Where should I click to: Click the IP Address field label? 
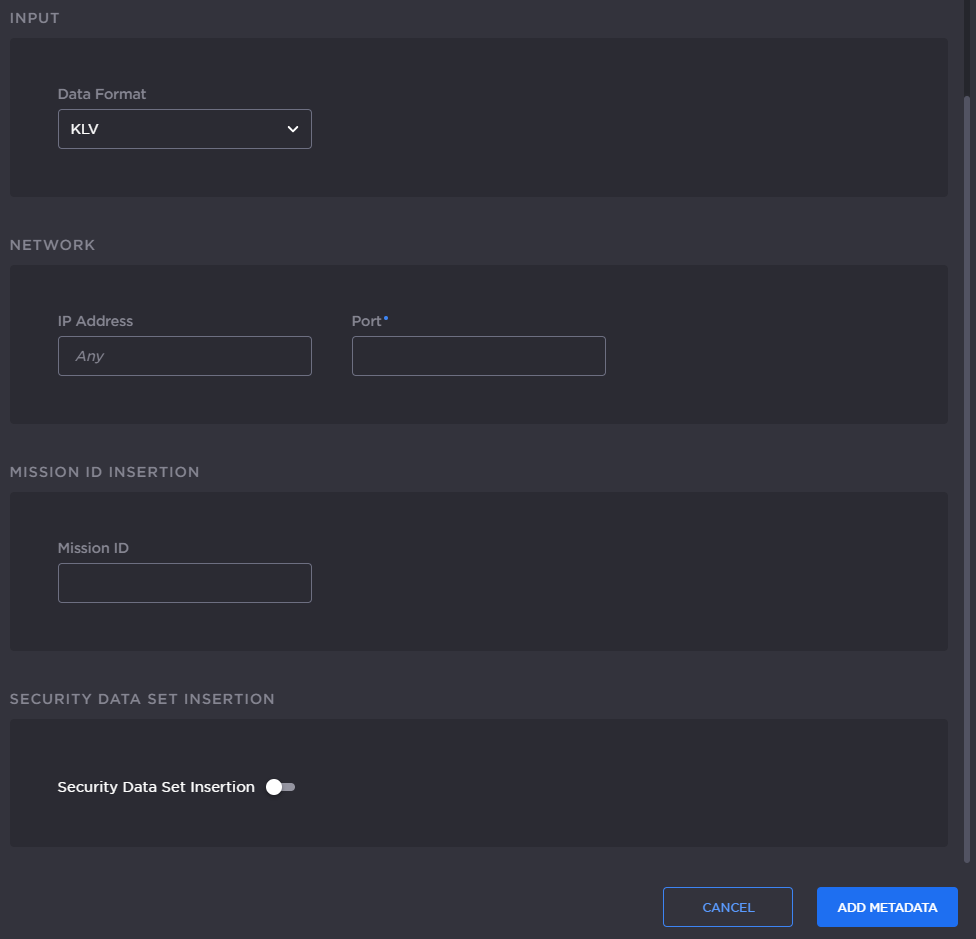pyautogui.click(x=95, y=321)
